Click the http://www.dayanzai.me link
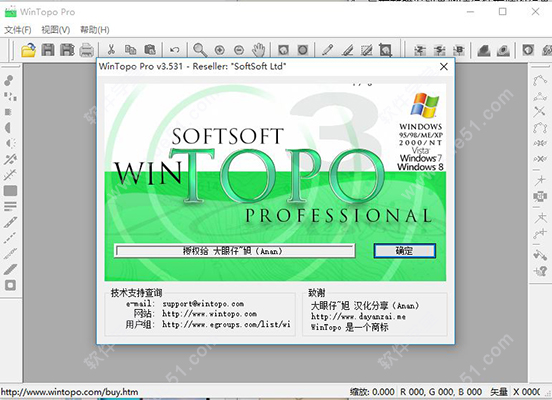 pyautogui.click(x=358, y=317)
